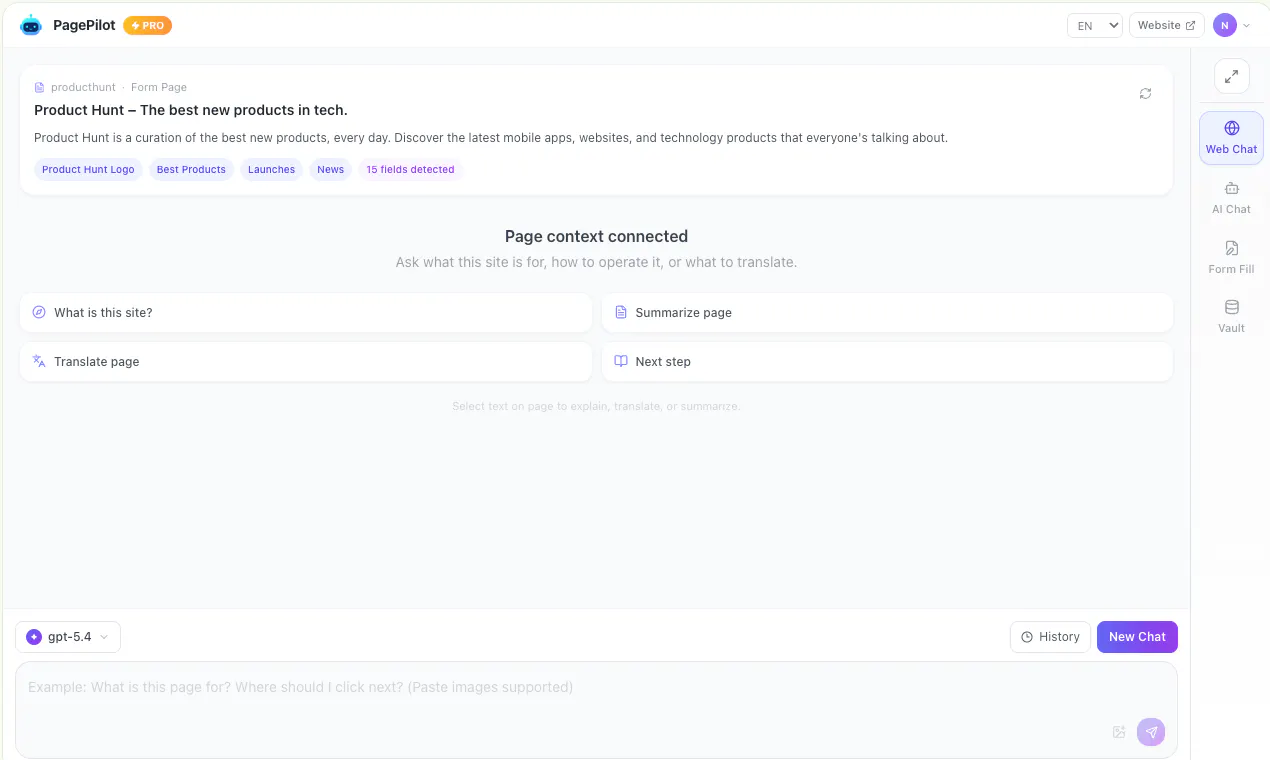
Task: Click the PagePilot robot logo
Action: 31,25
